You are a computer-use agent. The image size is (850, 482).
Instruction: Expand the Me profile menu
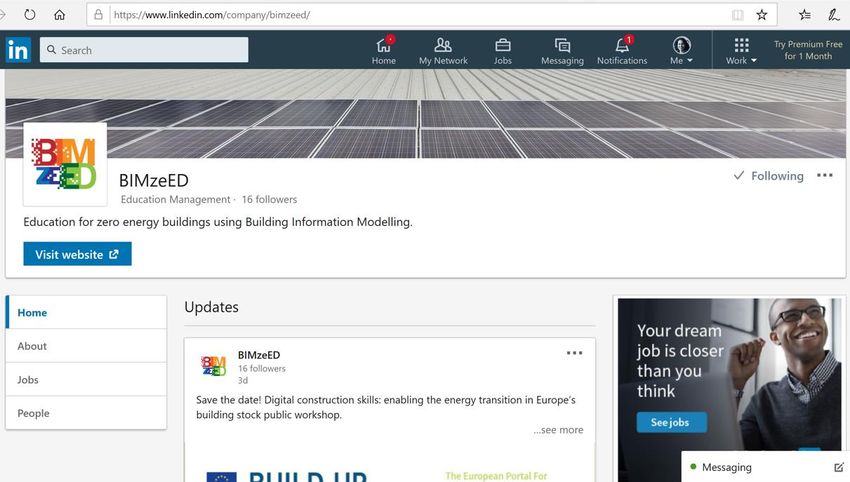point(681,50)
